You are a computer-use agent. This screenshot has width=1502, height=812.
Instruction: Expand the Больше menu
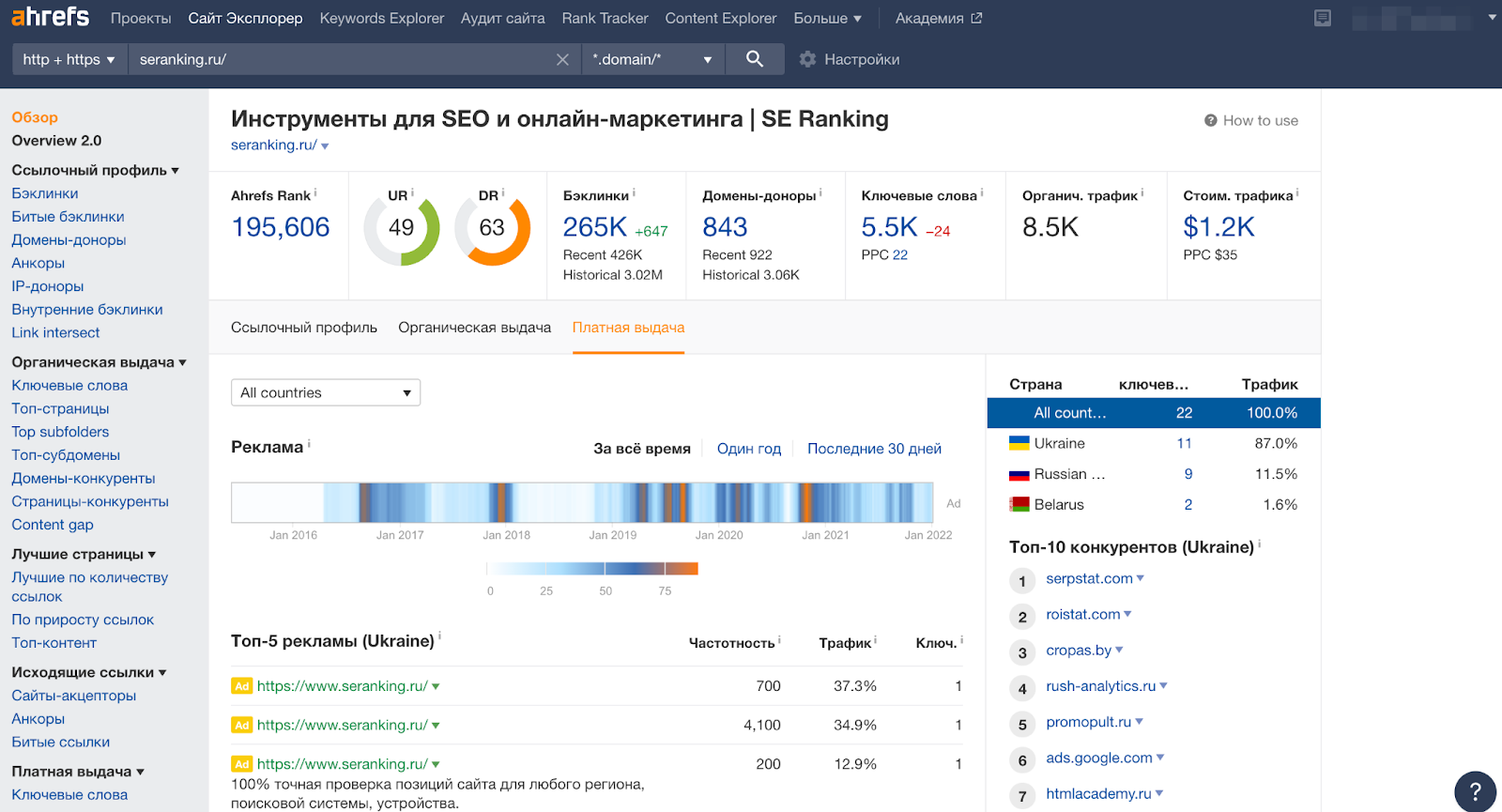(827, 18)
